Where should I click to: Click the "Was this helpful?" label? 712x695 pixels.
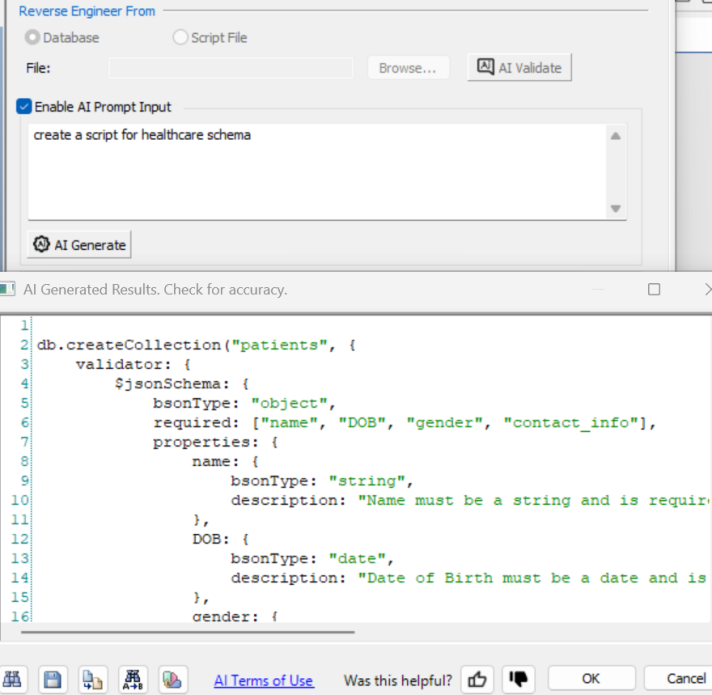(x=398, y=680)
